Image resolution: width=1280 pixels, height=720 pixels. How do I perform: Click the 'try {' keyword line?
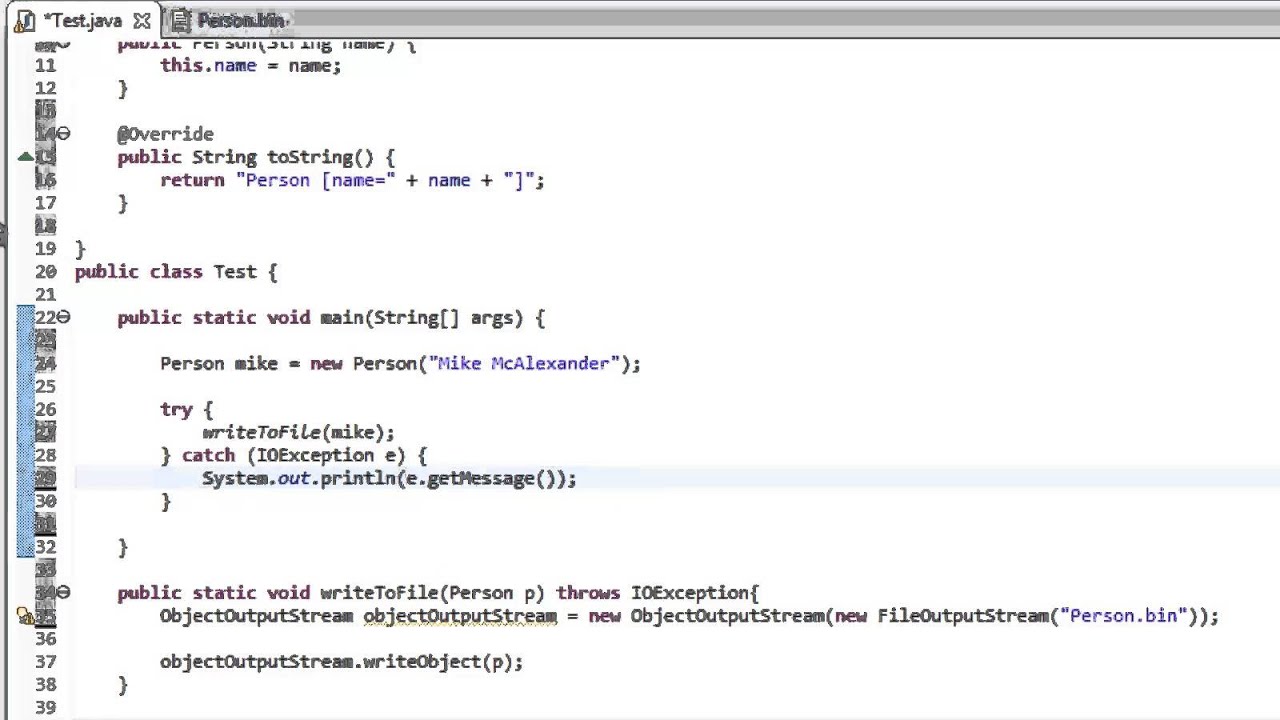tap(186, 410)
